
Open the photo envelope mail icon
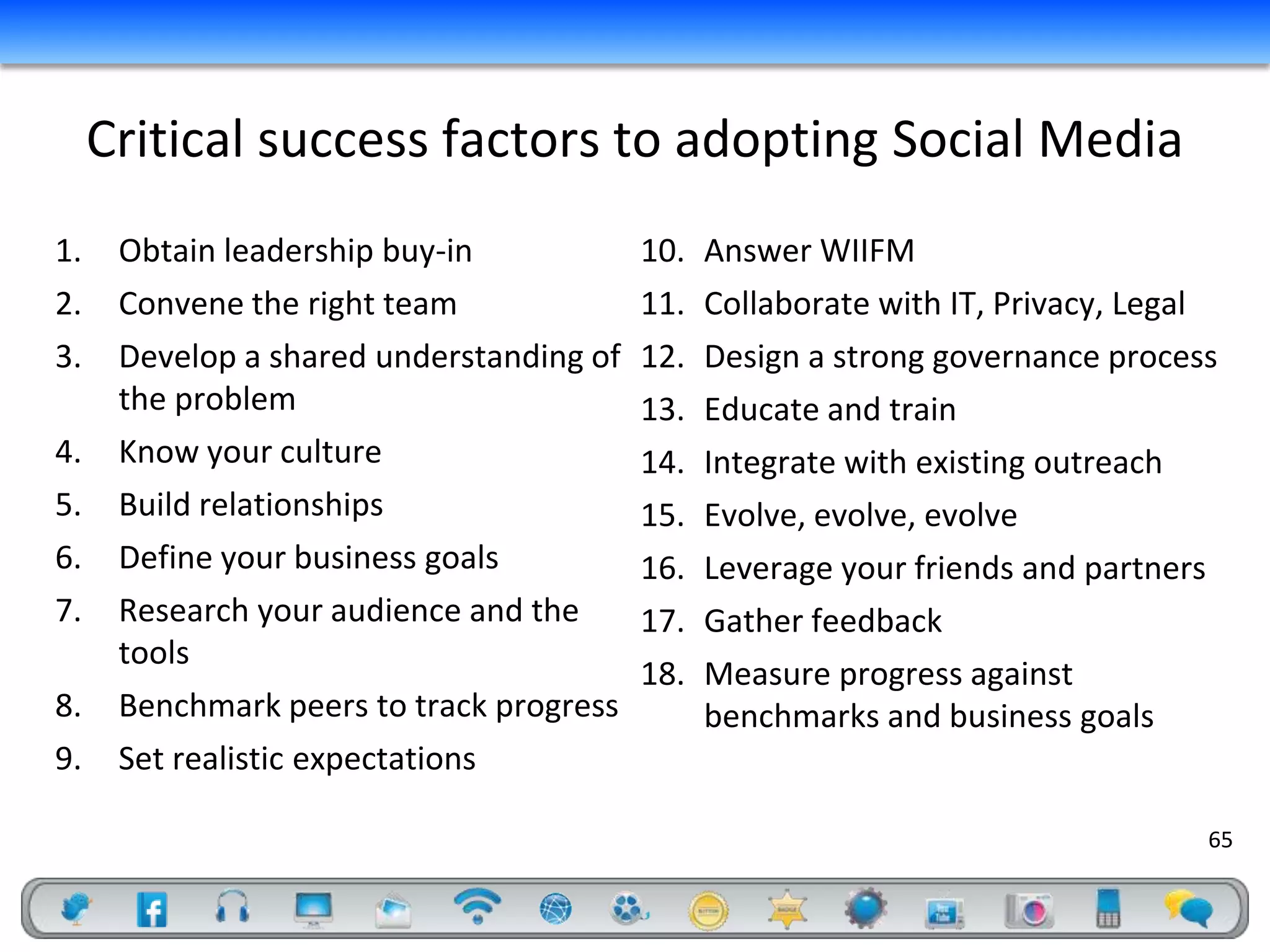pyautogui.click(x=393, y=910)
